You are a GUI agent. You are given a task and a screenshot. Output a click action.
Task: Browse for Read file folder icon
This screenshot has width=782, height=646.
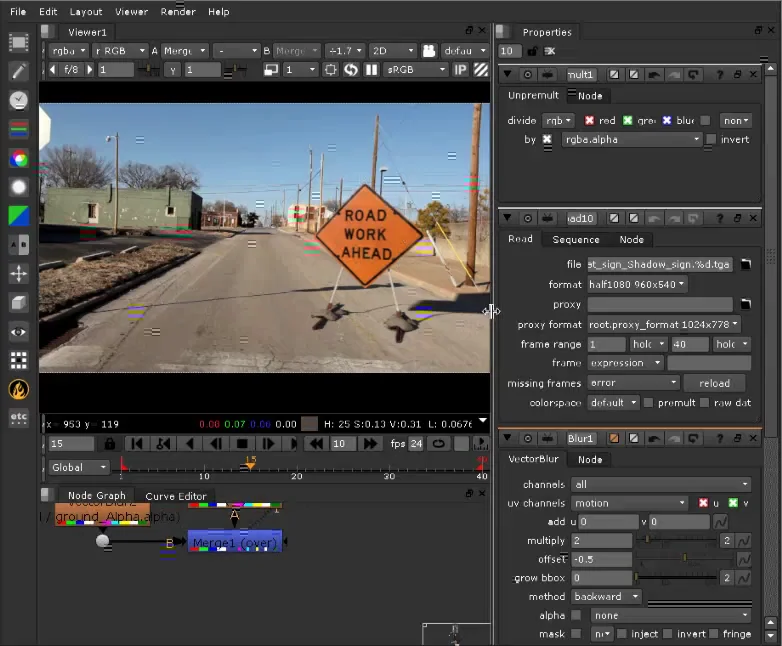coord(746,264)
